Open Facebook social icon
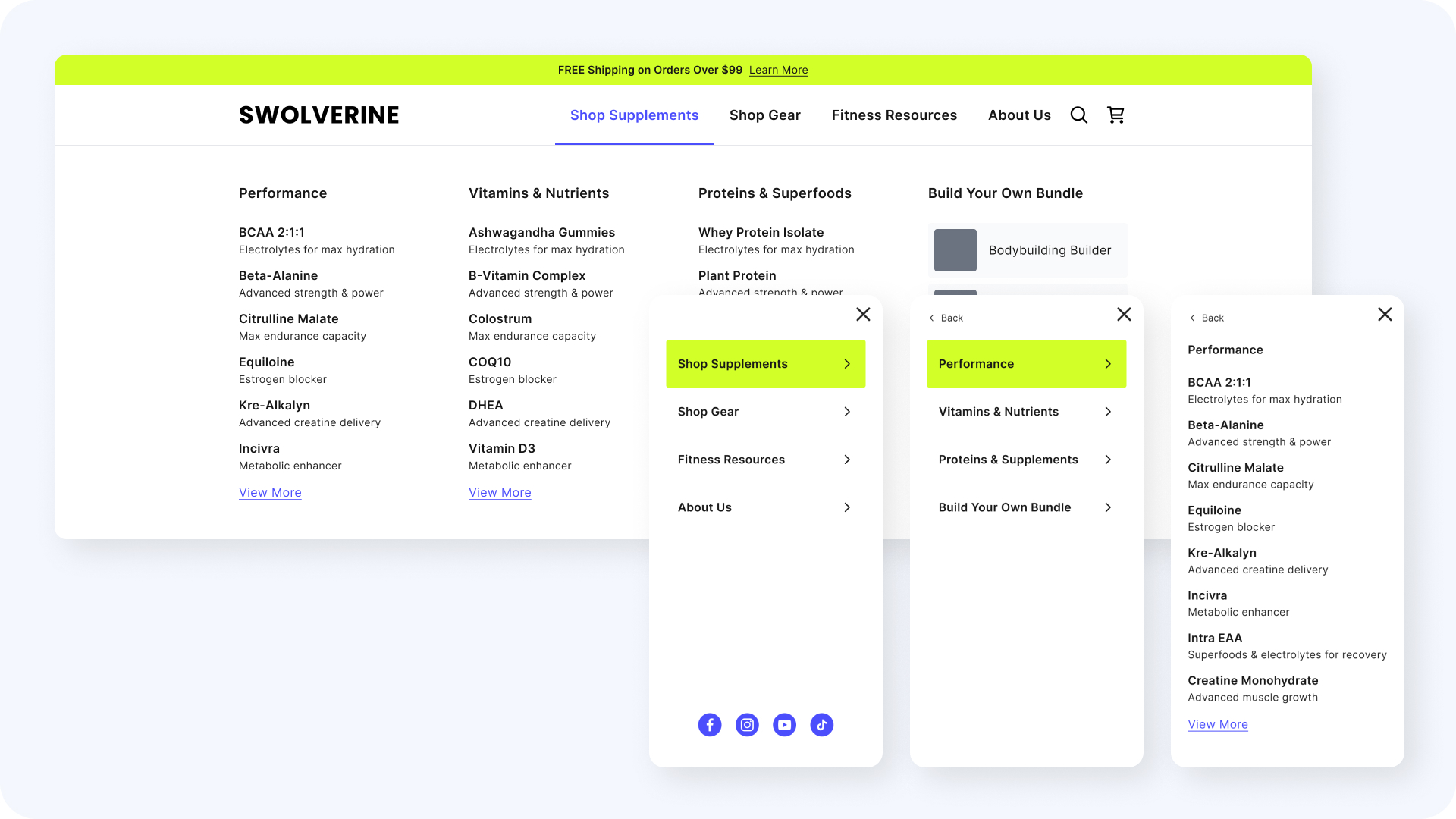Screen dimensions: 1456x819 (x=710, y=725)
